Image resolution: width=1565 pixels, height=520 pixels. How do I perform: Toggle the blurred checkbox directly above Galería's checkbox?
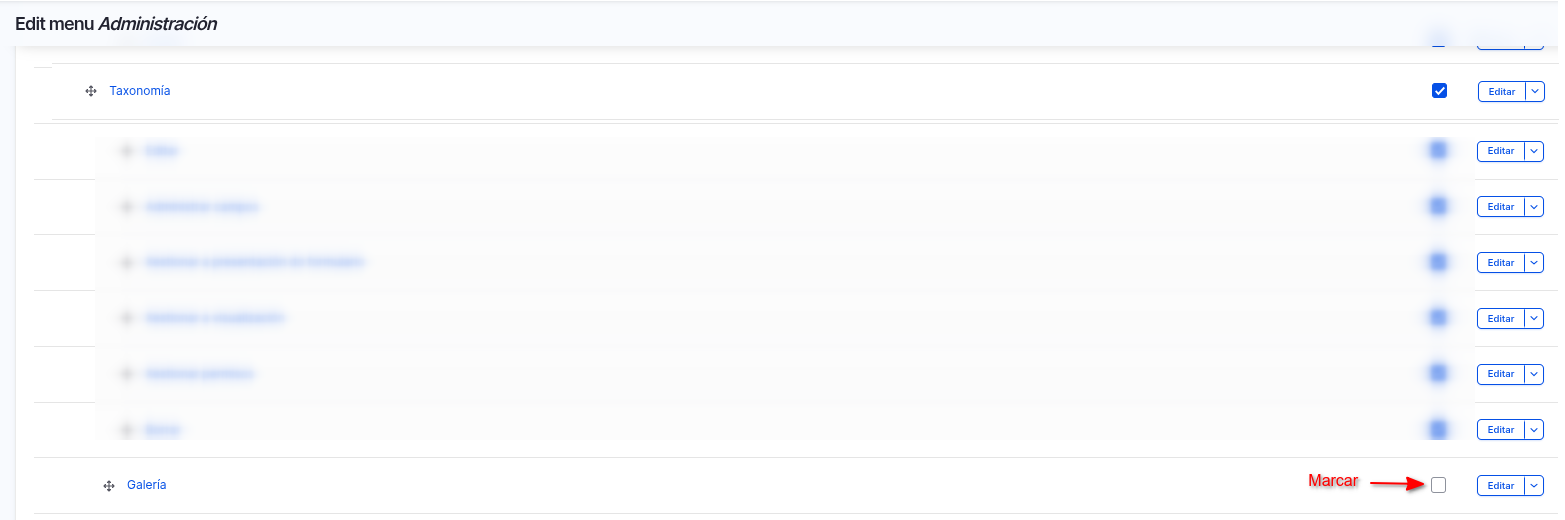(1438, 429)
